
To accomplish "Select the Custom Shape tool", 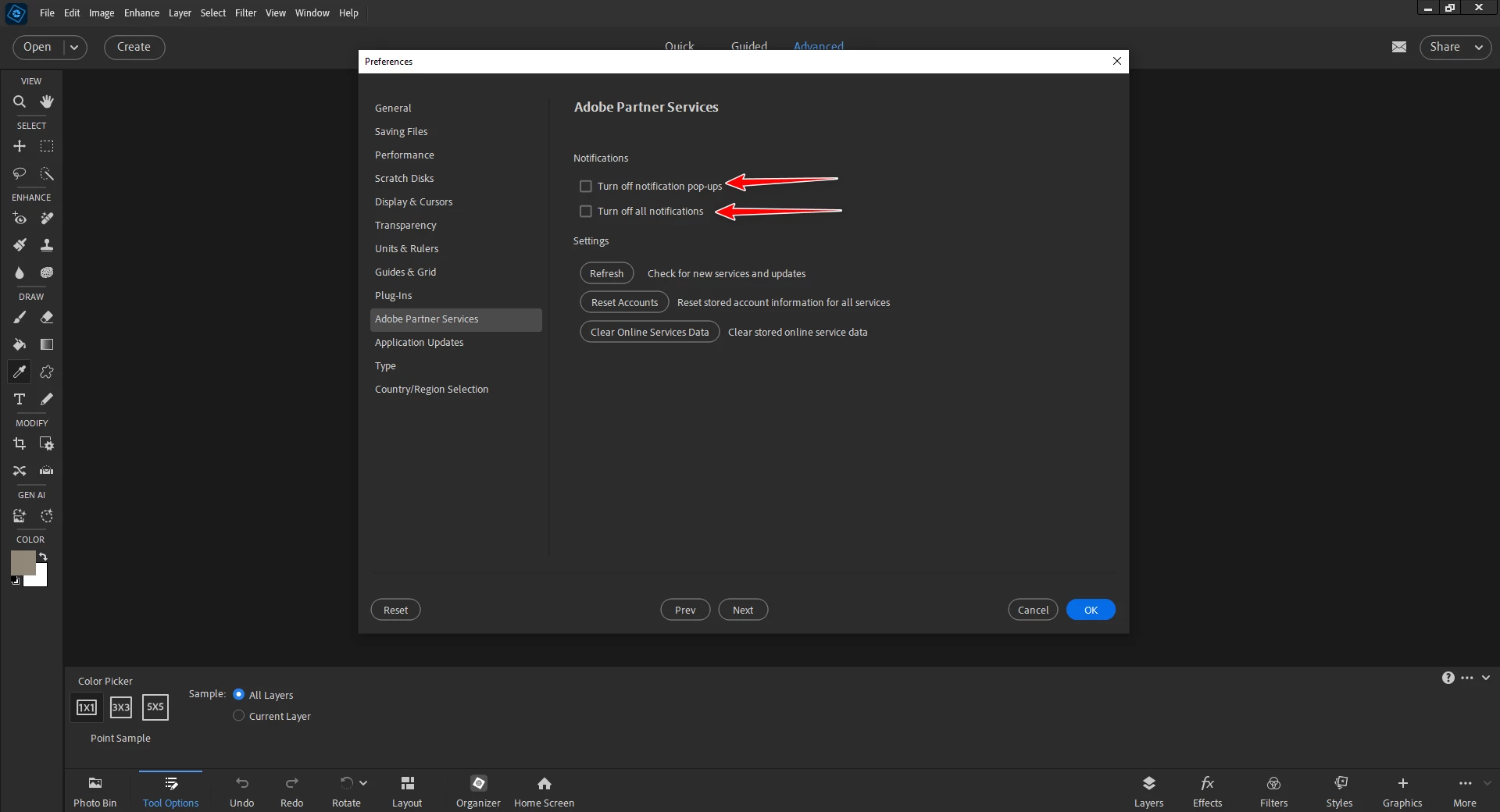I will click(x=47, y=372).
